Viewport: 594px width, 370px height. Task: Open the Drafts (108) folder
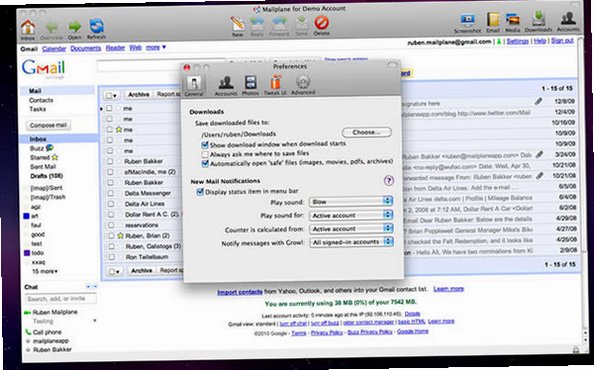[46, 176]
